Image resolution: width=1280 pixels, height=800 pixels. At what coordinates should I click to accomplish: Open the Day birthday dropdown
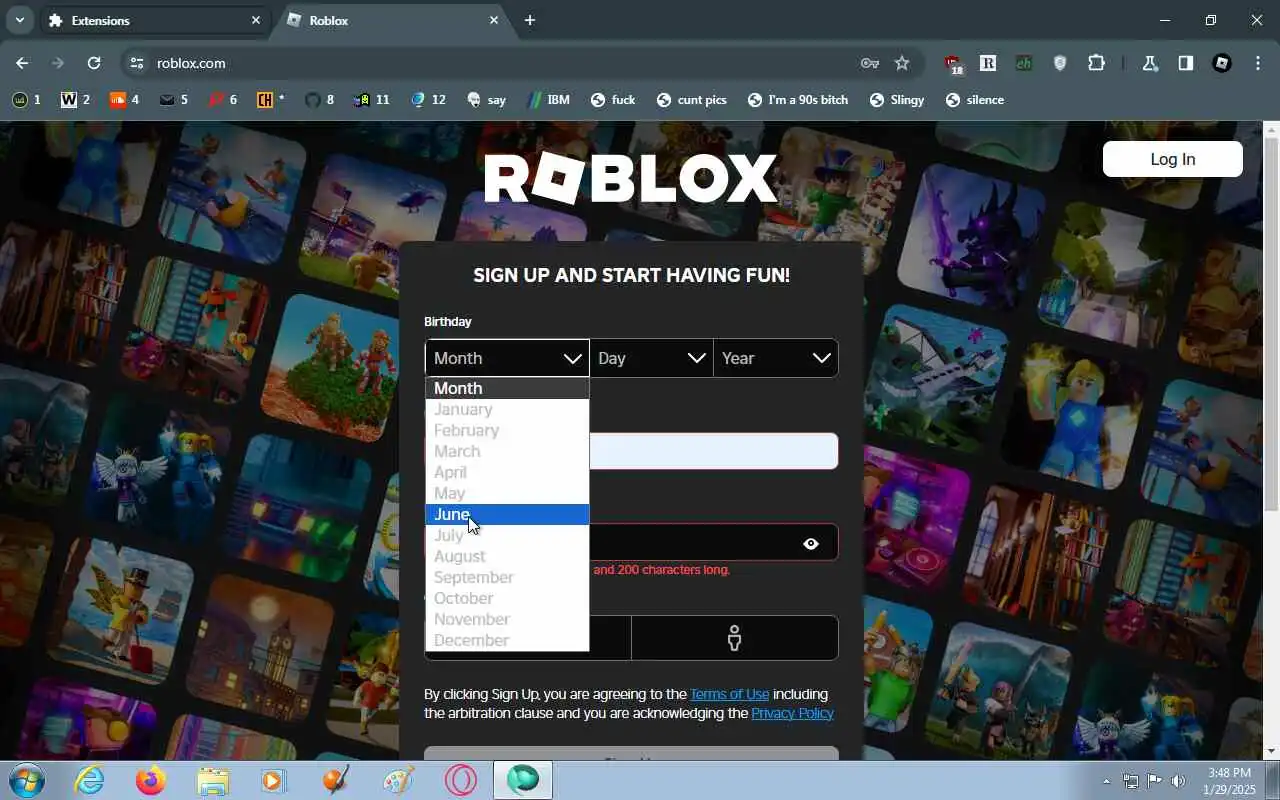click(x=651, y=358)
